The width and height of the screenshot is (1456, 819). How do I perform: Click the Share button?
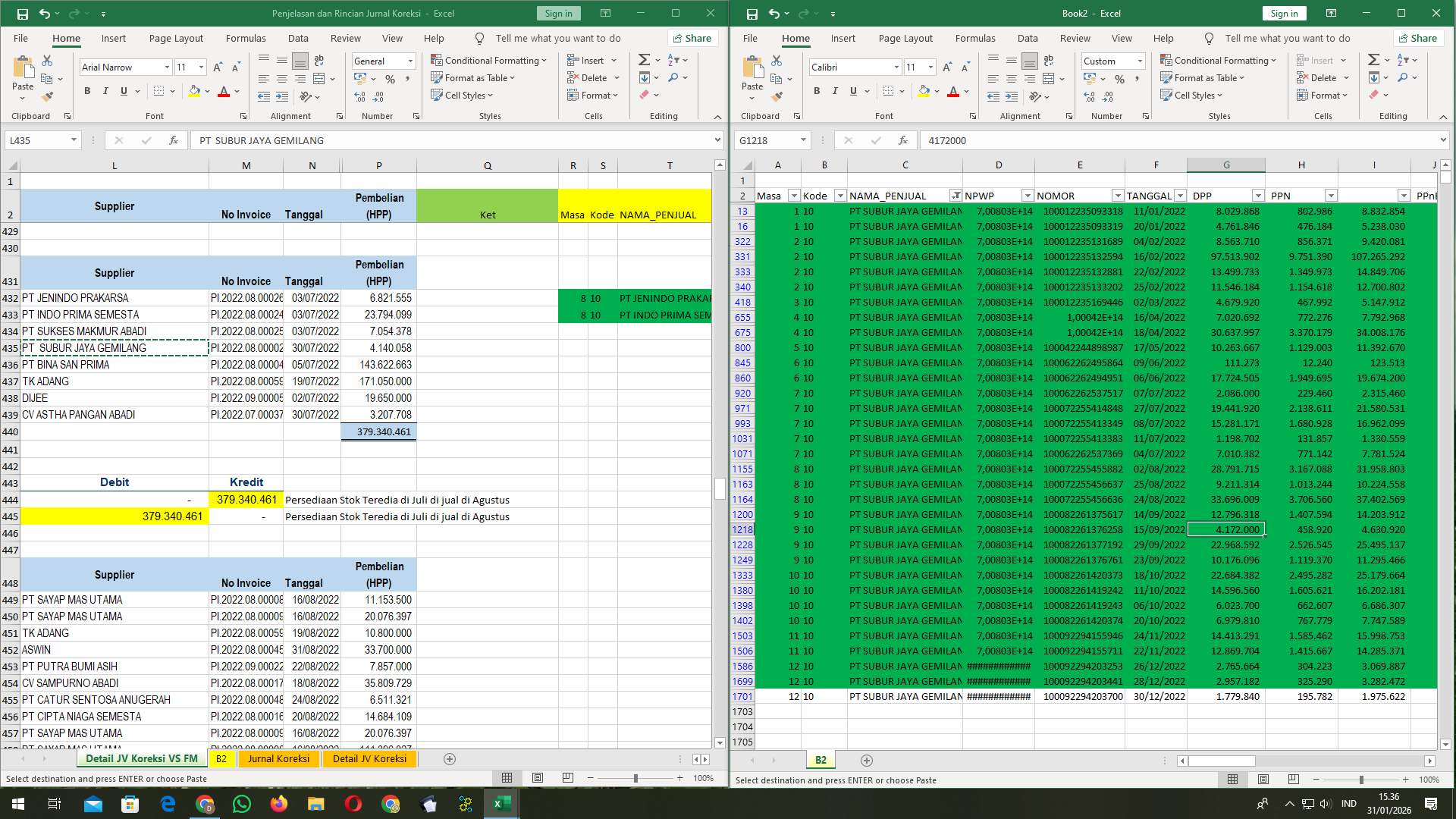(x=692, y=38)
